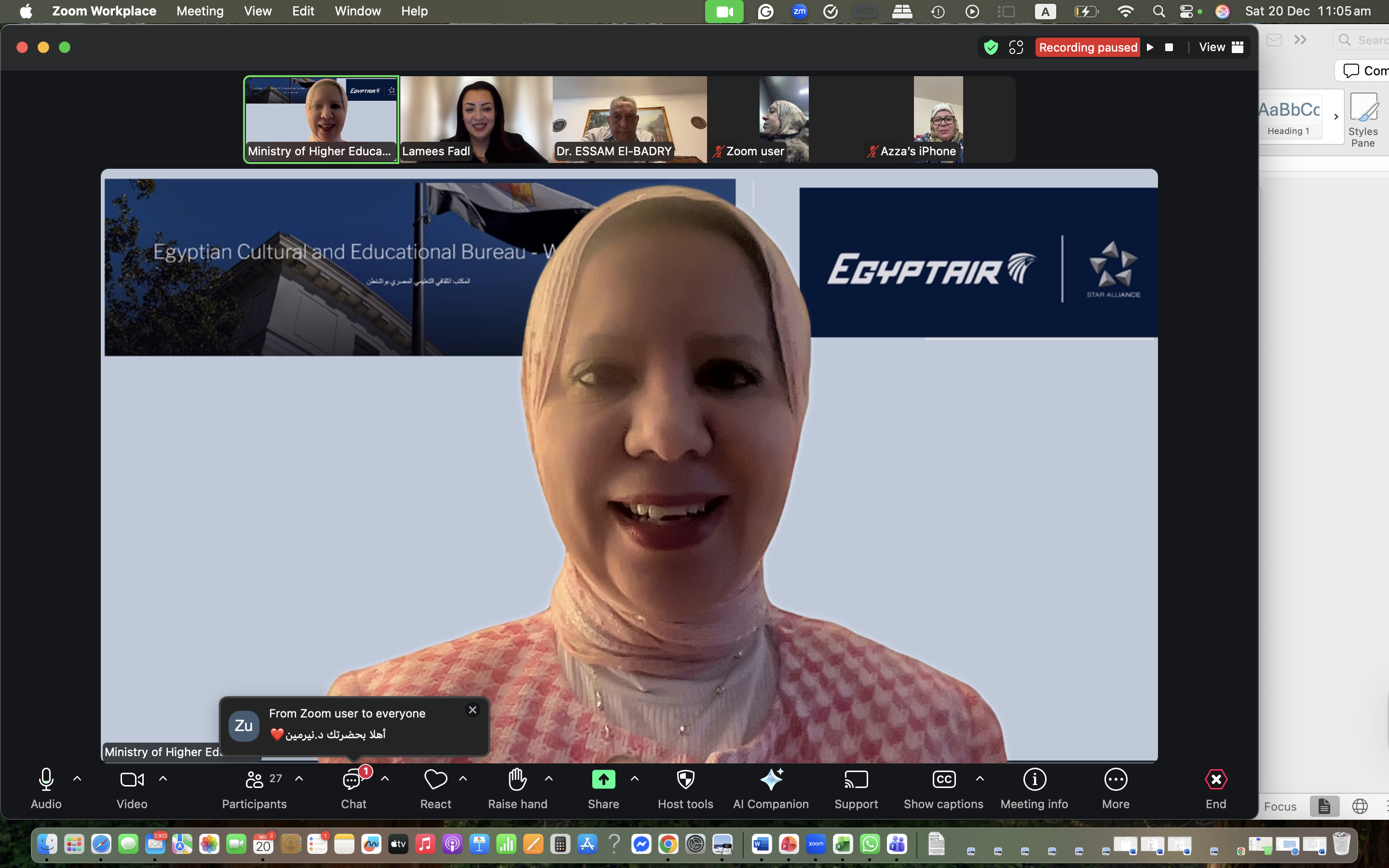Click the Share screen button
The image size is (1389, 868).
coord(603,780)
